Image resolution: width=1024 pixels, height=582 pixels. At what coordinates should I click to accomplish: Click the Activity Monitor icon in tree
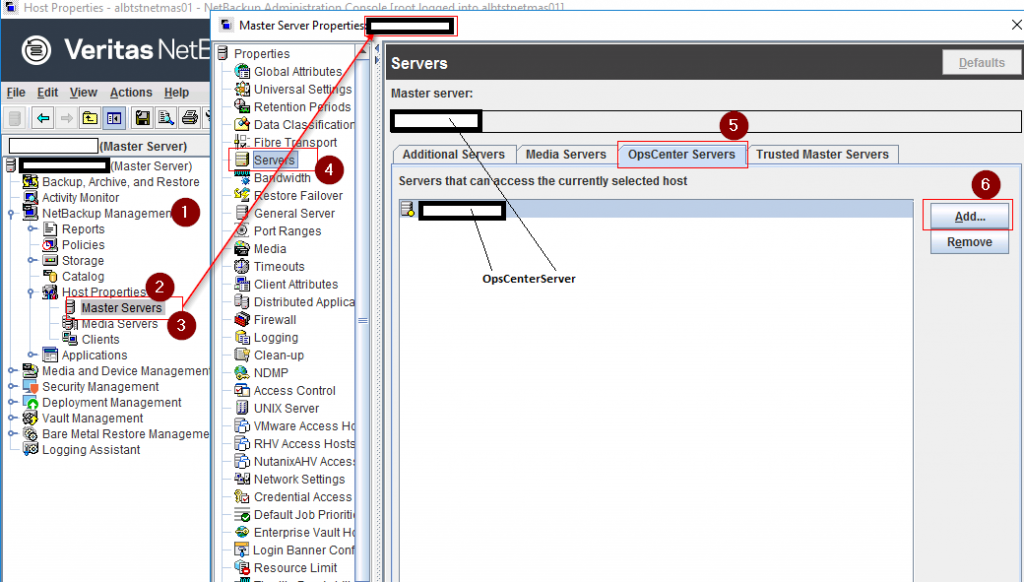tap(31, 198)
